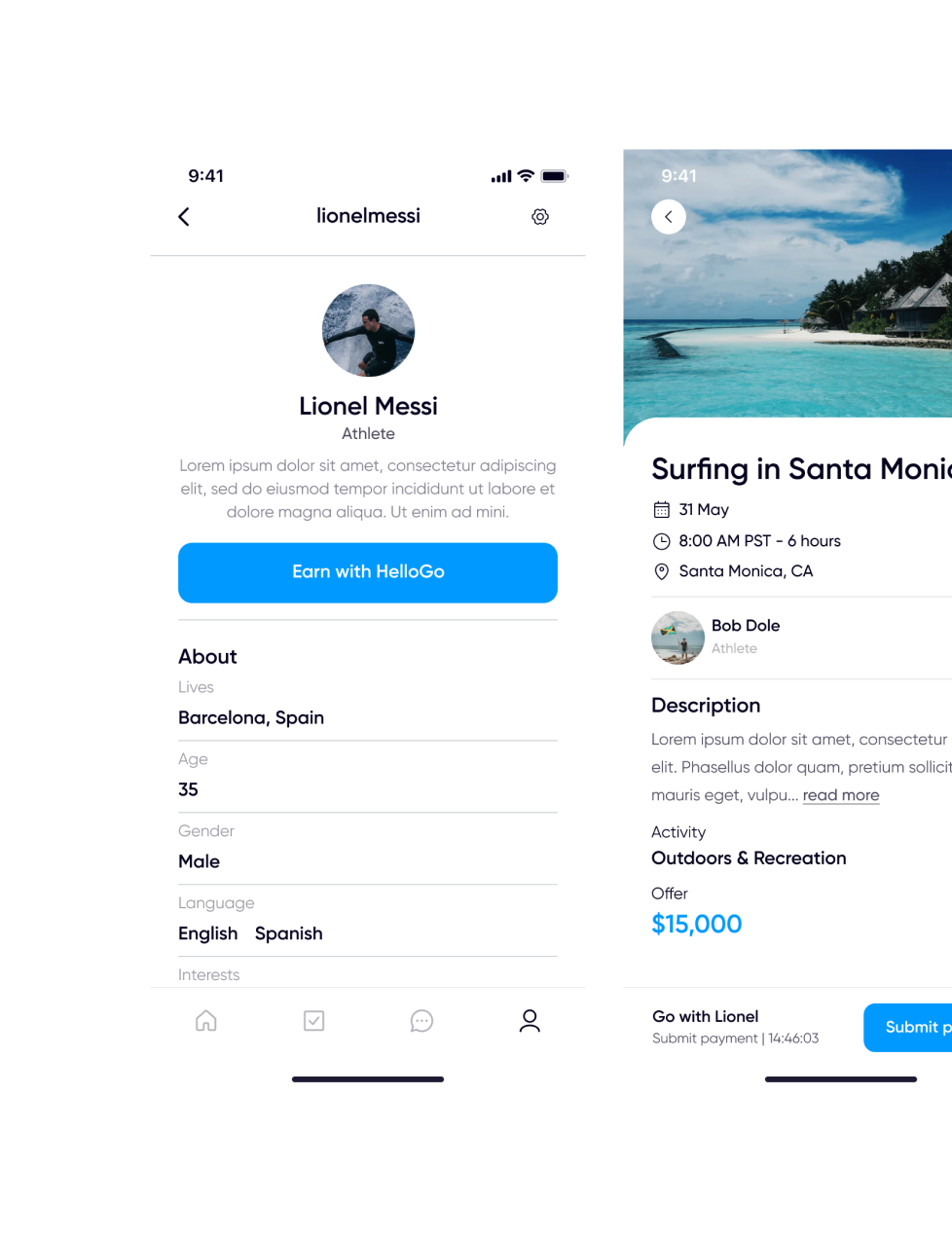Viewport: 952px width, 1241px height.
Task: Open settings via the gear icon
Action: click(x=540, y=217)
